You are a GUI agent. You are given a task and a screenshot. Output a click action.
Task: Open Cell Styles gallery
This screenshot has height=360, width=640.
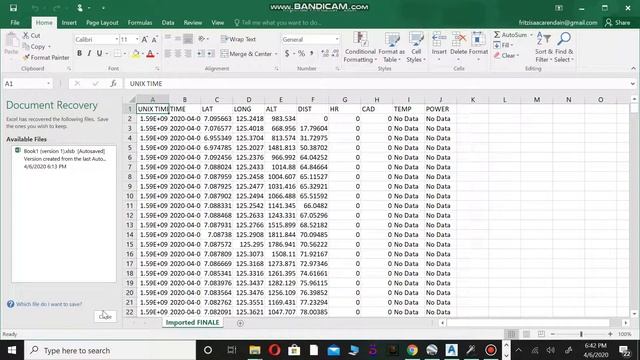416,47
